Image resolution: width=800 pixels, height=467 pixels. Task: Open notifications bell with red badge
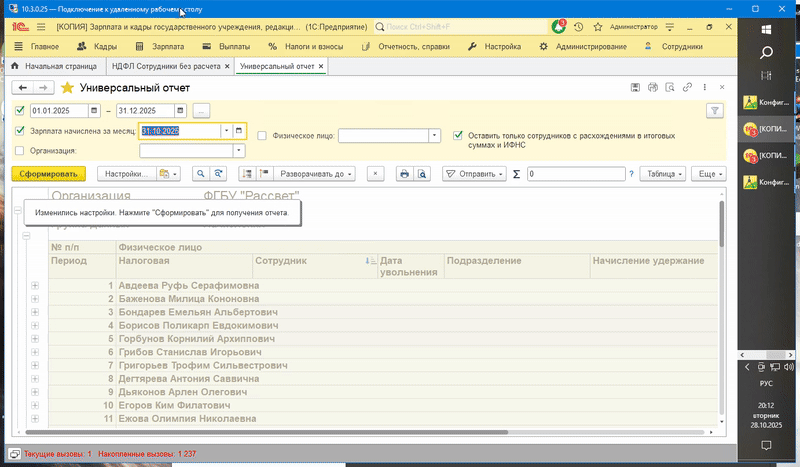tap(558, 27)
